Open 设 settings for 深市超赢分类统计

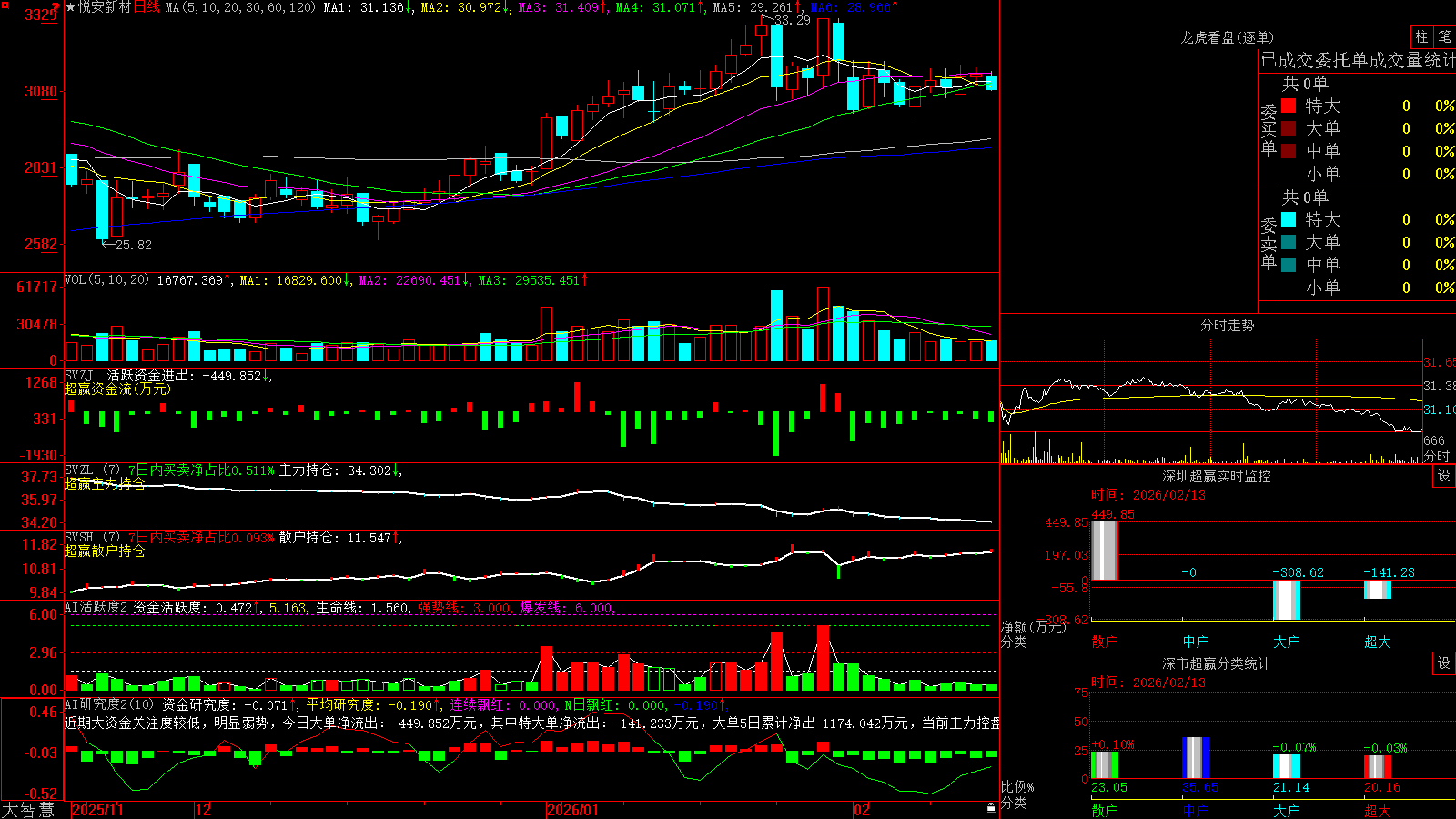pyautogui.click(x=1444, y=663)
